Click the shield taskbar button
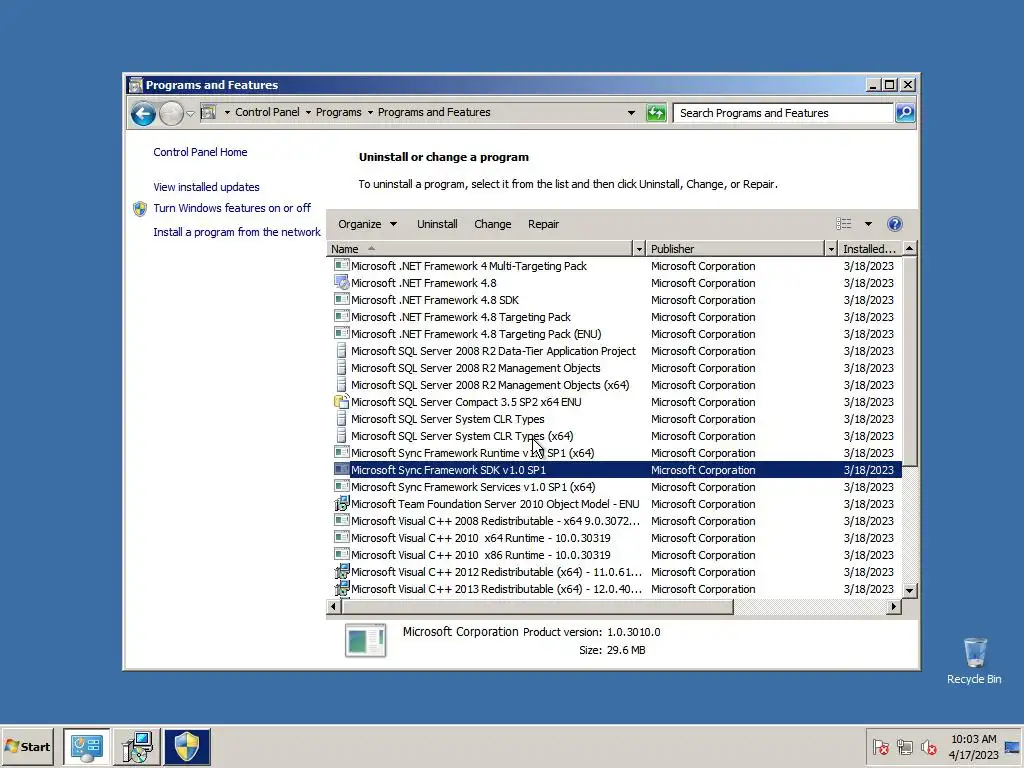Viewport: 1024px width, 768px height. [x=187, y=747]
